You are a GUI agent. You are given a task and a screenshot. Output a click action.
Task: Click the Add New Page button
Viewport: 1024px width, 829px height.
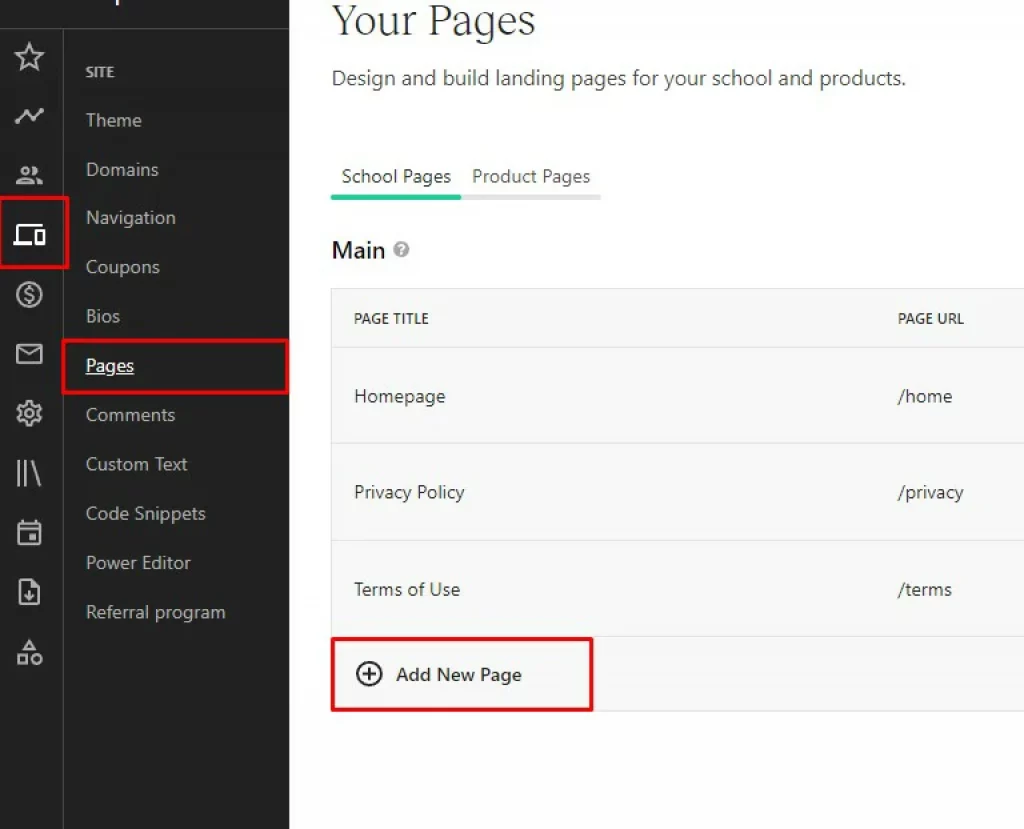pyautogui.click(x=458, y=675)
